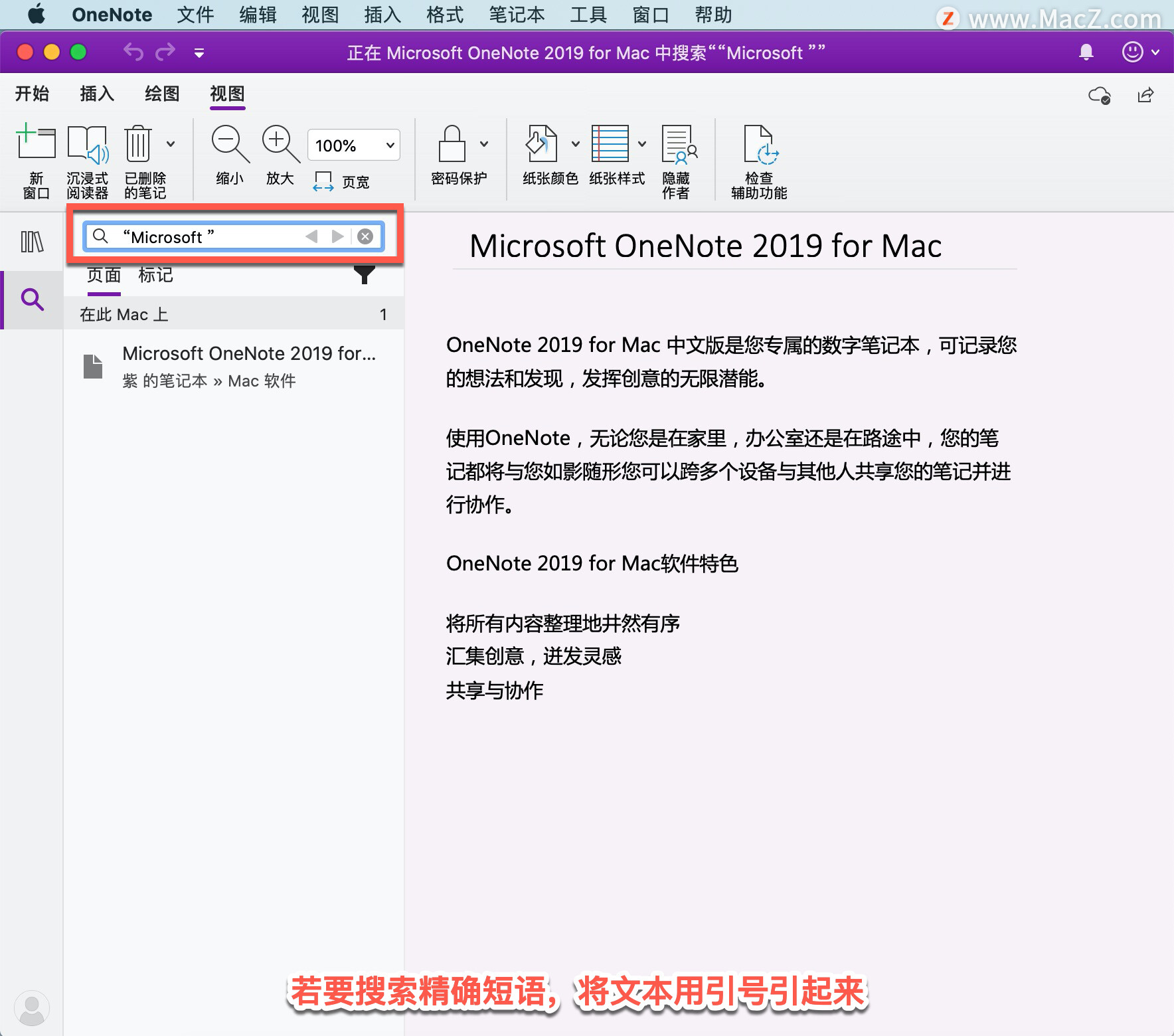Switch to the 页面 results tab
The image size is (1174, 1036).
coord(104,275)
